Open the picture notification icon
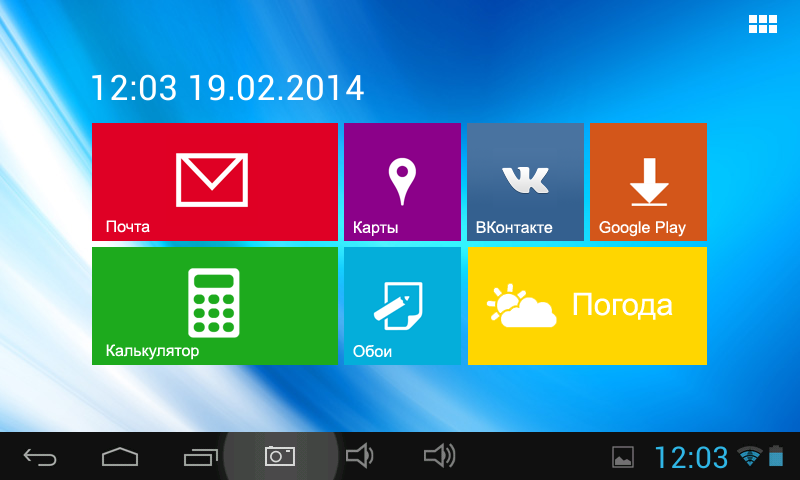This screenshot has width=800, height=480. click(623, 458)
